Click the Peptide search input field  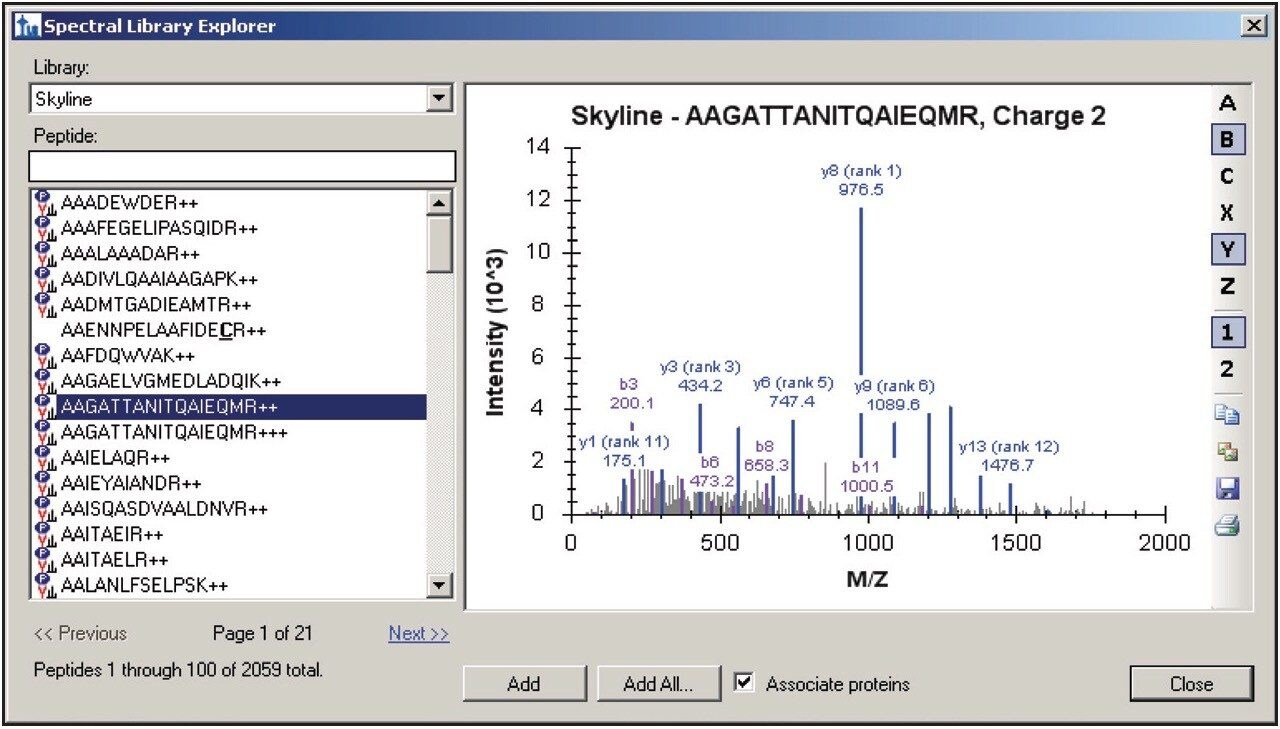tap(242, 165)
